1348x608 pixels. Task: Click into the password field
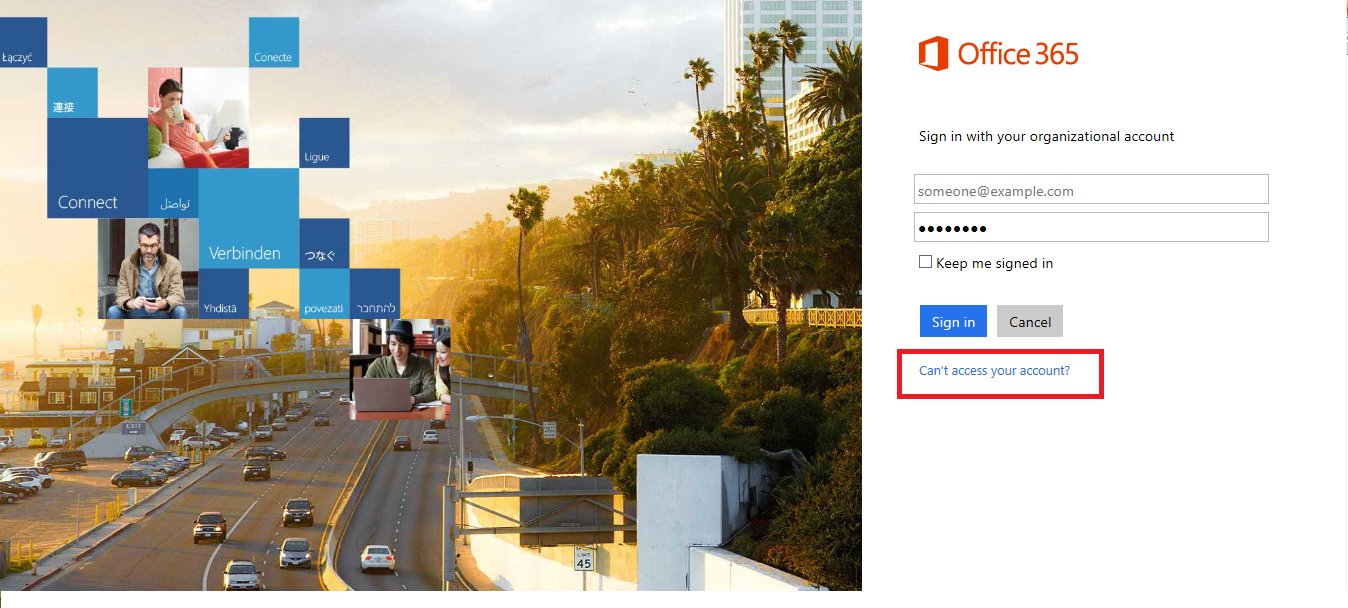tap(1091, 227)
